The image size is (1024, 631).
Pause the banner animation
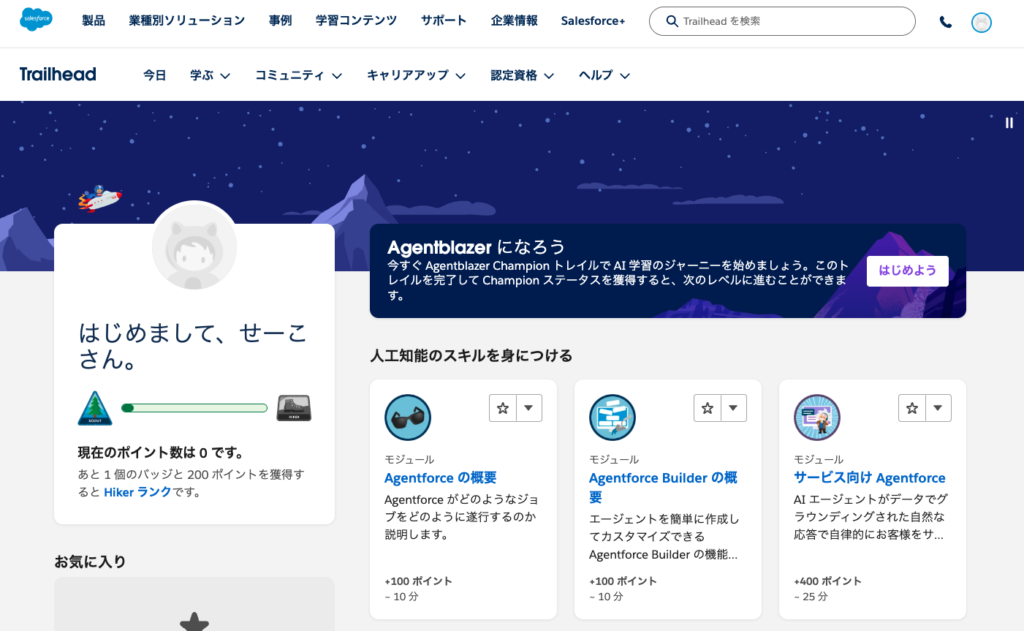coord(1009,122)
